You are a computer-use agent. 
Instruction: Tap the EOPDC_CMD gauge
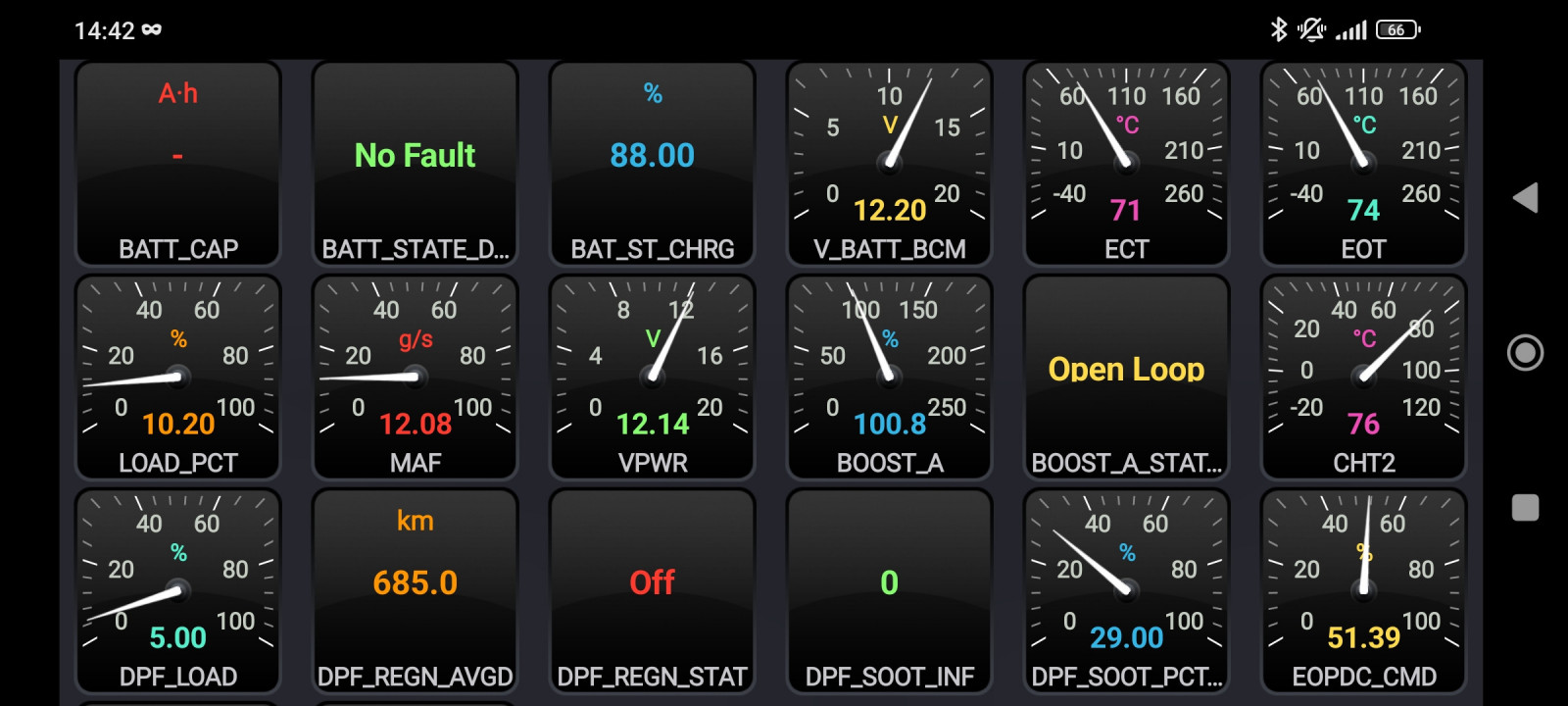point(1364,591)
